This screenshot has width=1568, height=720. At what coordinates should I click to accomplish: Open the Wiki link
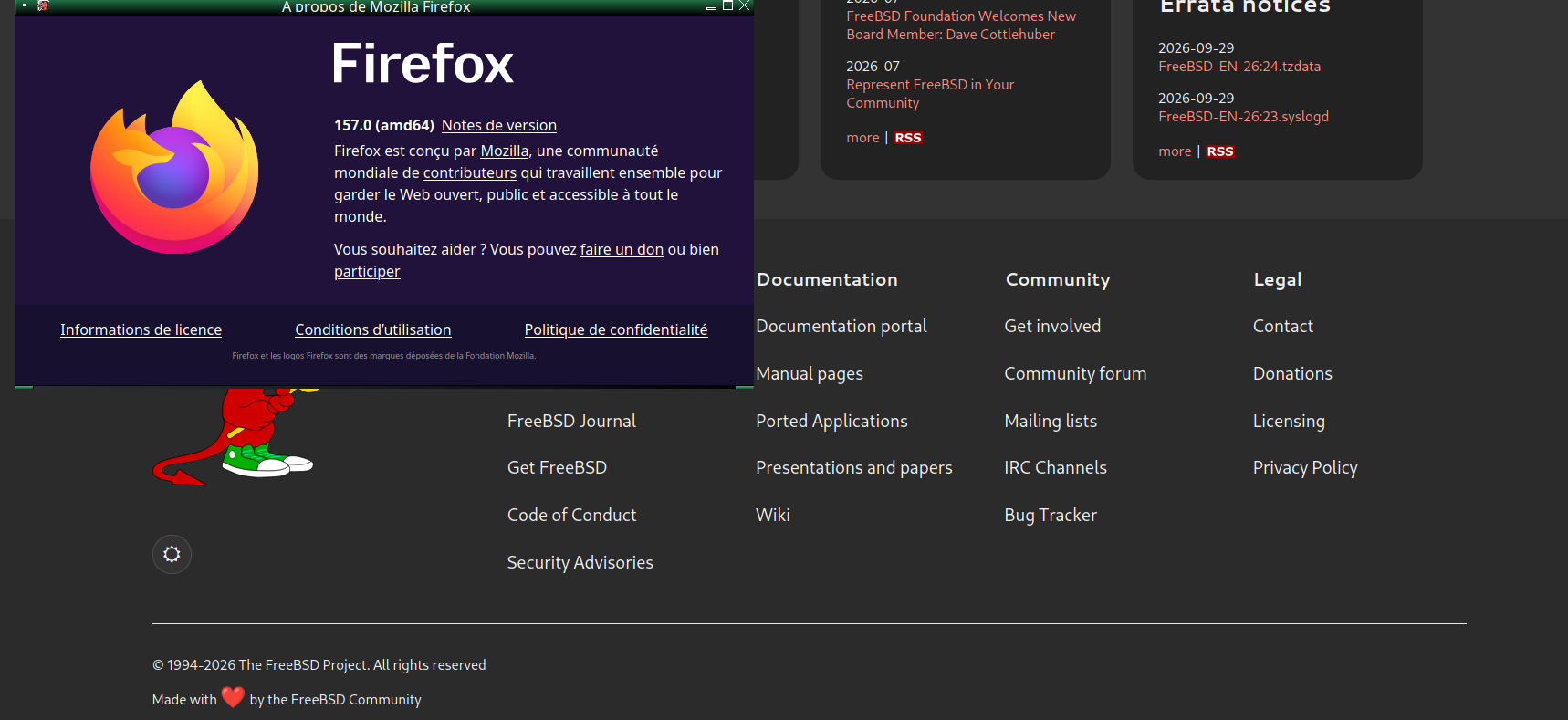click(772, 515)
